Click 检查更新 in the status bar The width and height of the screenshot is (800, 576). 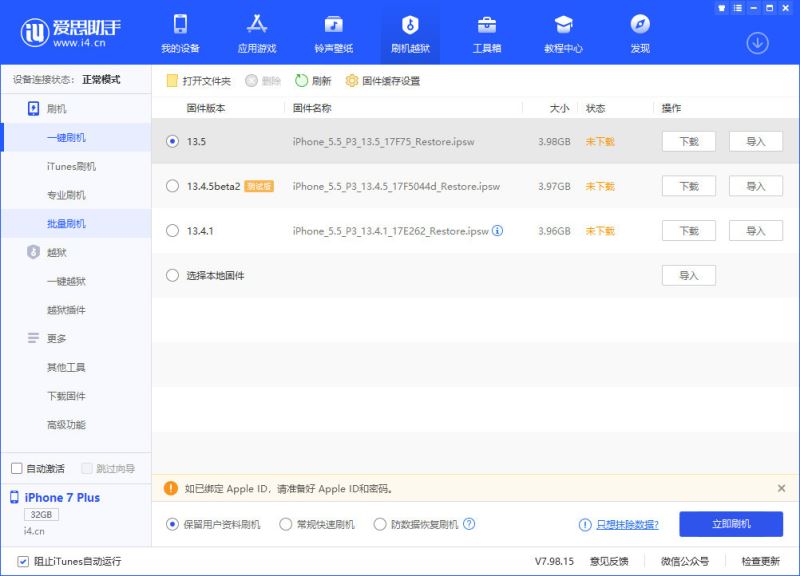pyautogui.click(x=760, y=561)
